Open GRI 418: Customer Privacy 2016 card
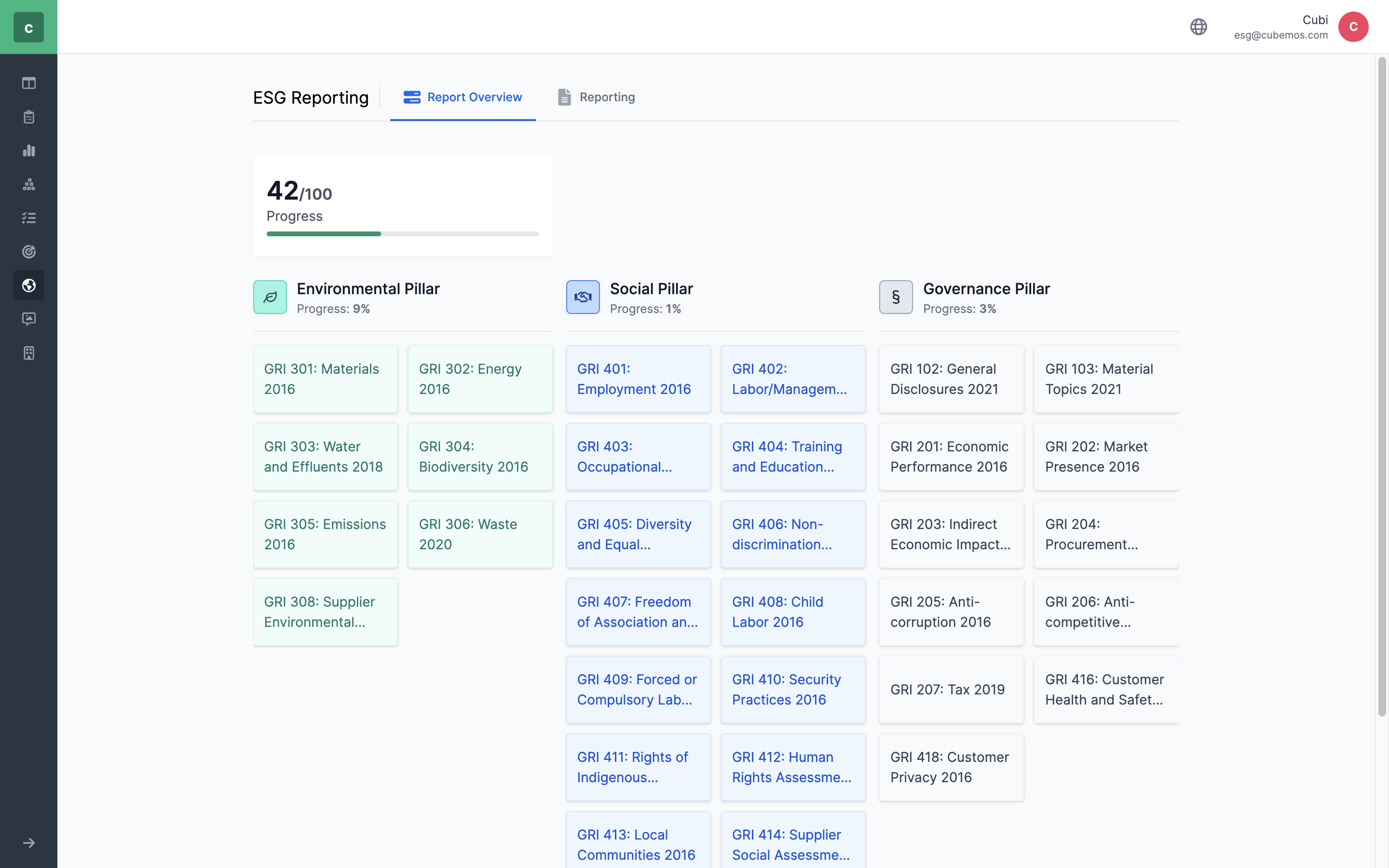Screen dimensions: 1389x868 click(x=951, y=767)
